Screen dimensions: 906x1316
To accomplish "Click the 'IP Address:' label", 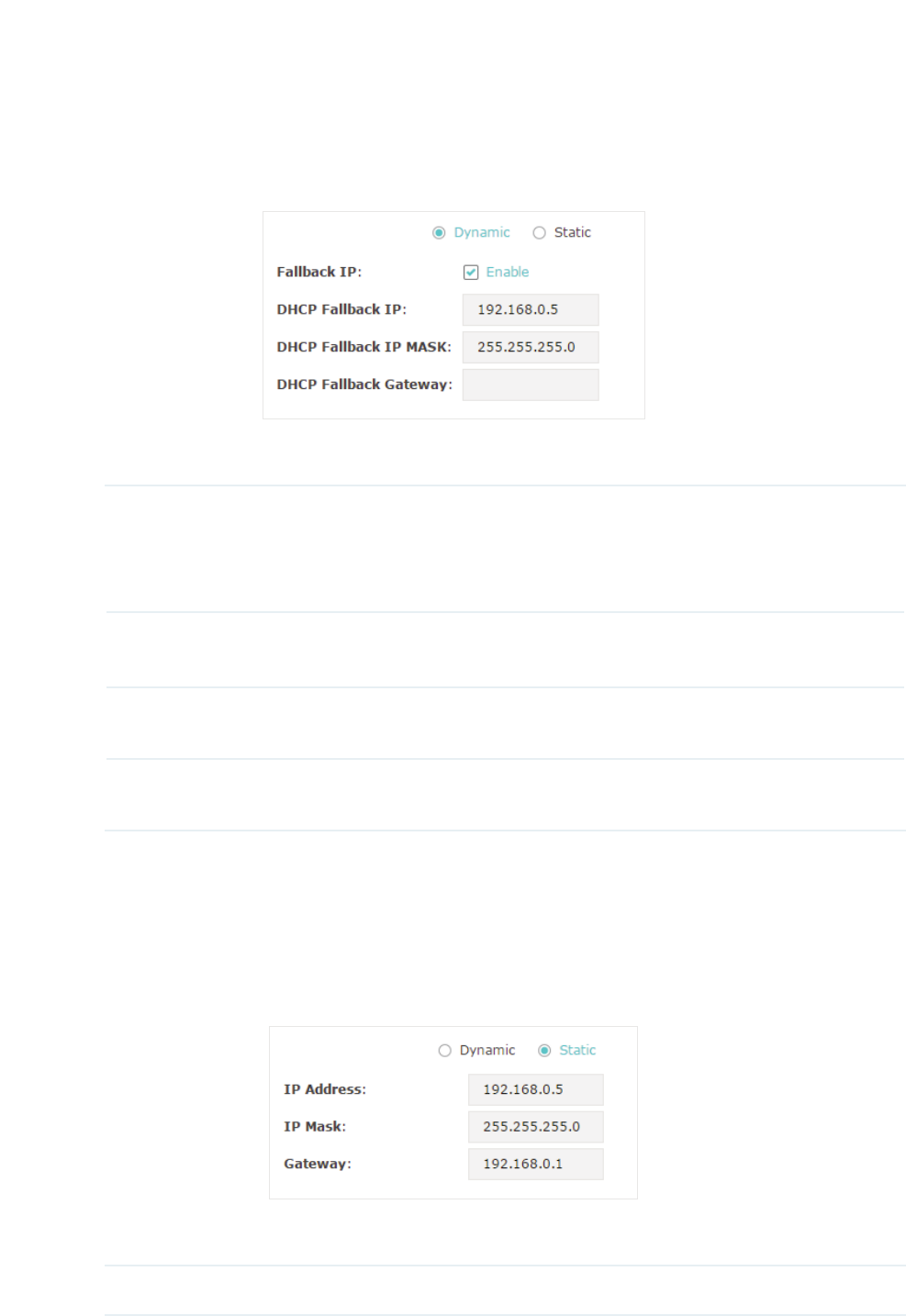I will pos(325,1090).
